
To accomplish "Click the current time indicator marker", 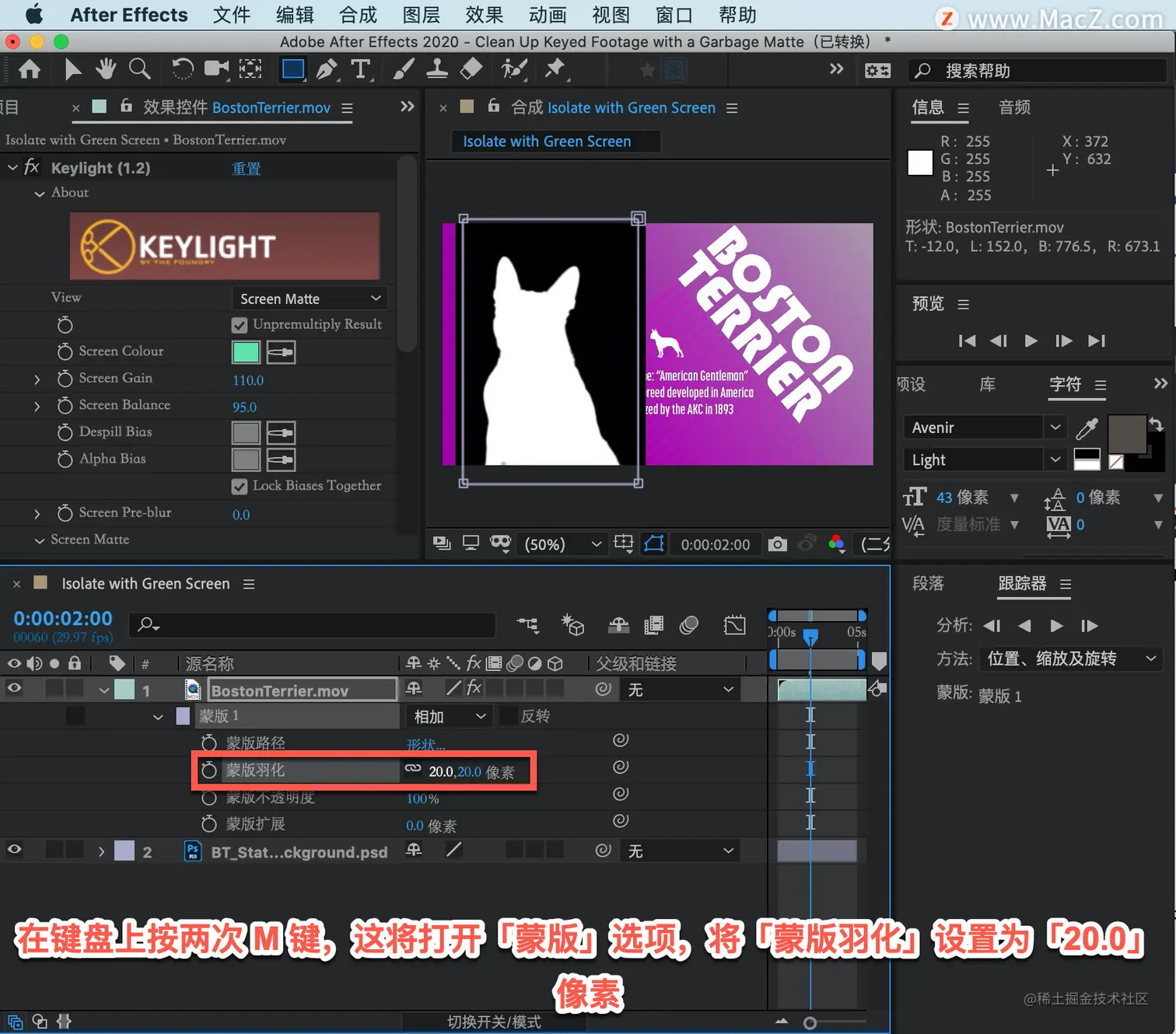I will tap(810, 638).
